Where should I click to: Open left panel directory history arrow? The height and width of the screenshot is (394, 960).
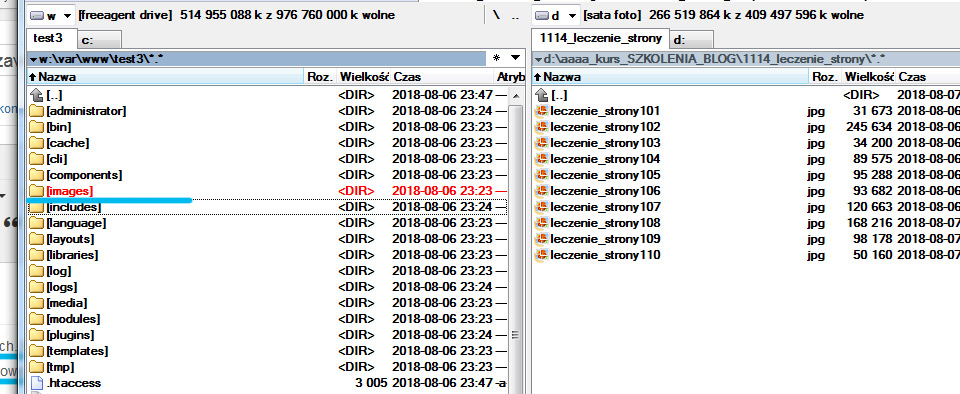click(x=515, y=58)
